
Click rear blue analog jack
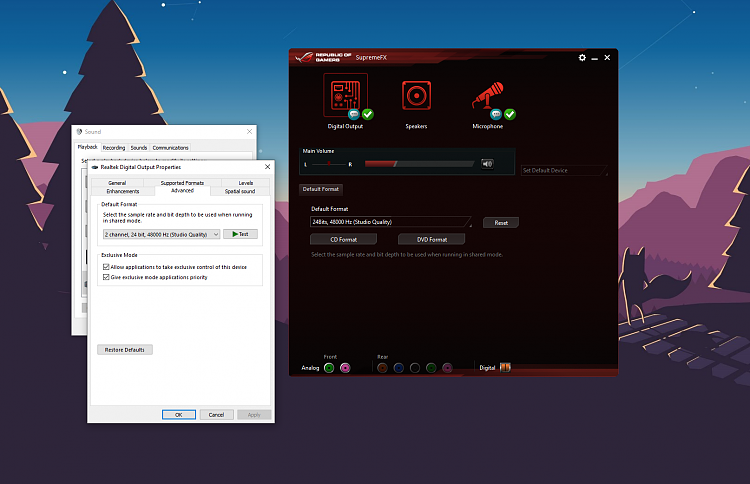click(x=398, y=368)
